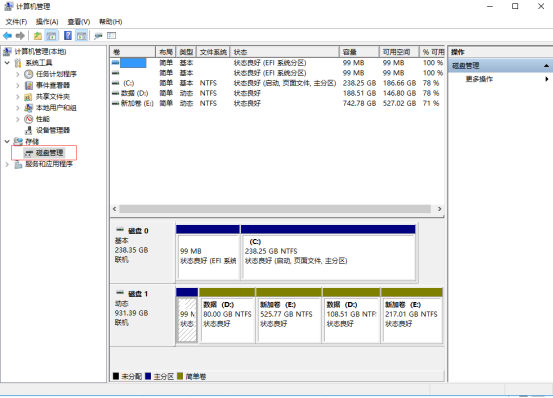Open the 查看(V) menu

[79, 22]
